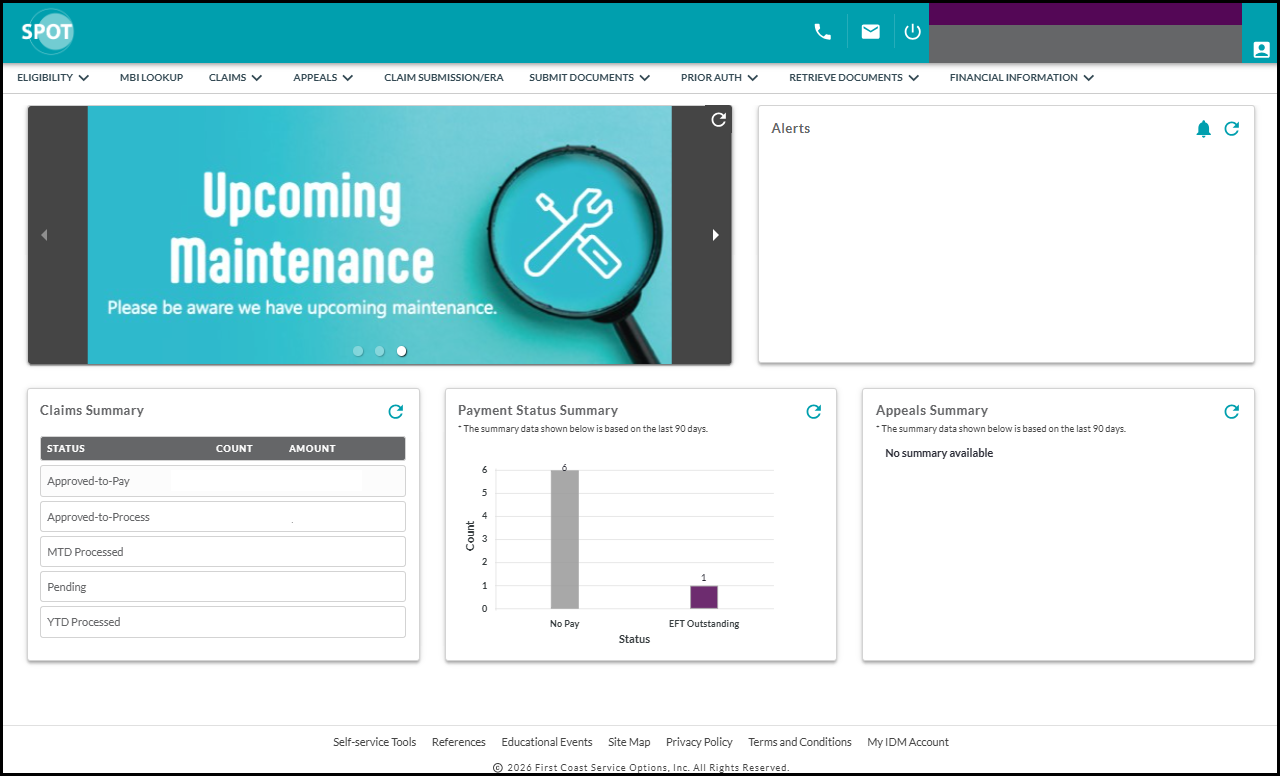Reload the banner carousel
Image resolution: width=1280 pixels, height=776 pixels.
tap(718, 120)
